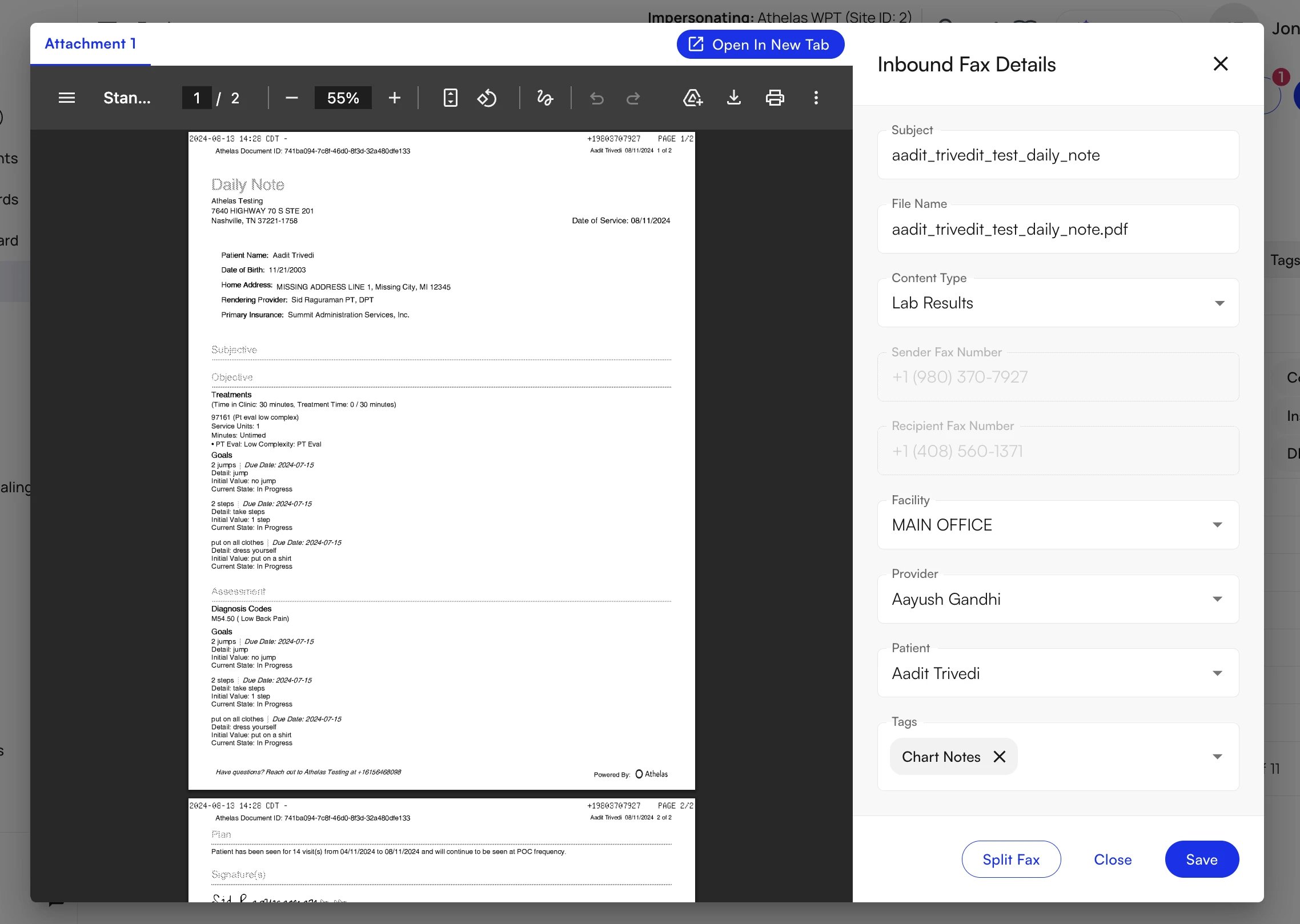The image size is (1300, 924).
Task: Rotate the document counterclockwise
Action: coord(487,98)
